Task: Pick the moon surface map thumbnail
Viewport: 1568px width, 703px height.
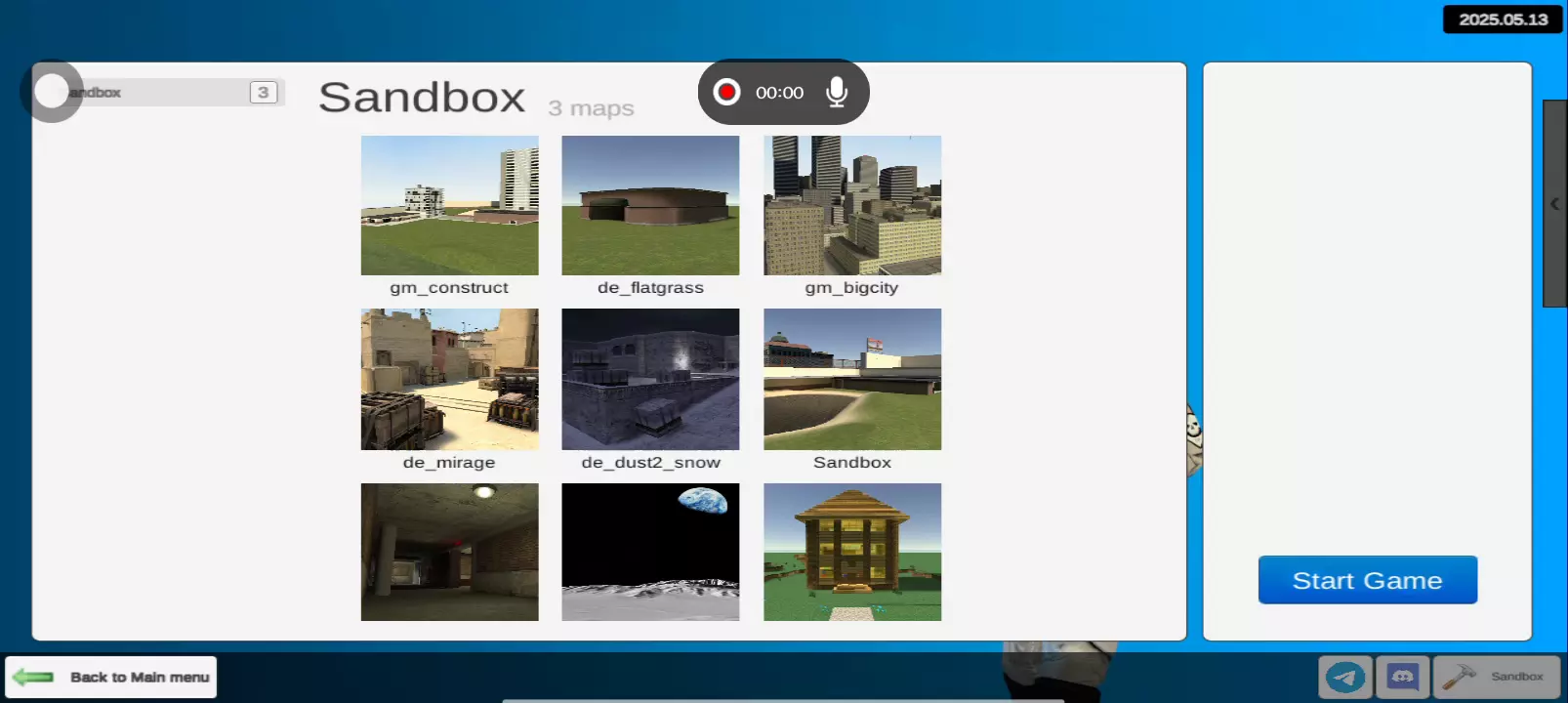Action: 650,552
